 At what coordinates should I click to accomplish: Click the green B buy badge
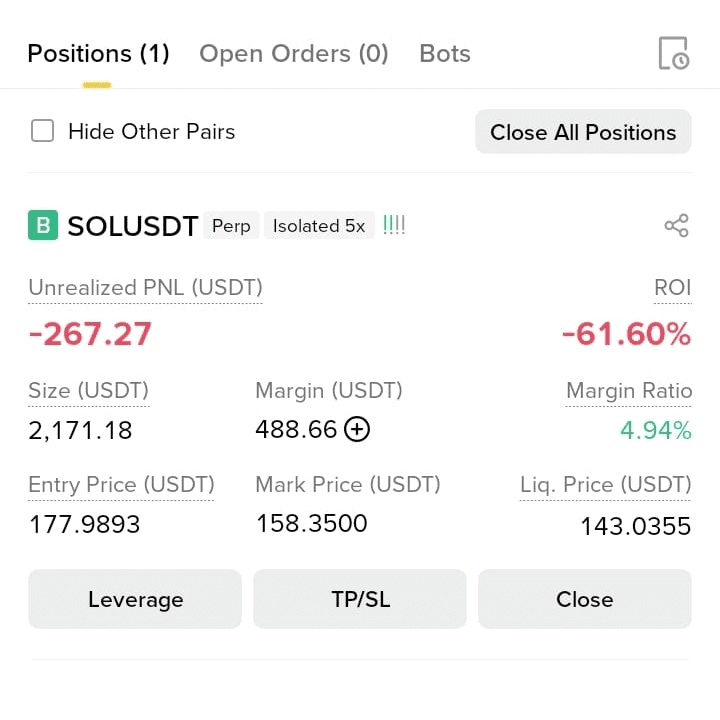43,225
